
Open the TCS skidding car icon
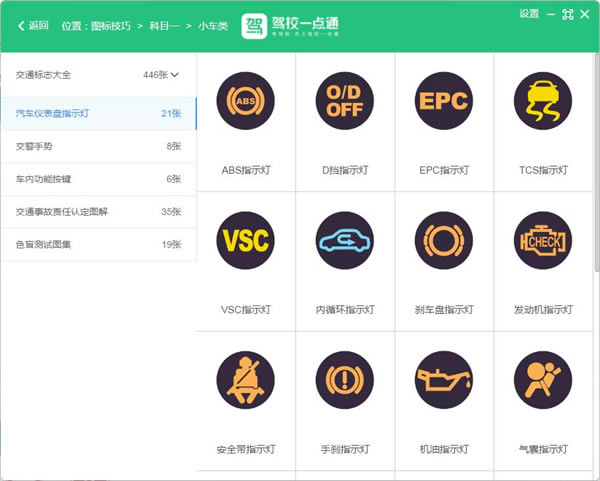(x=543, y=101)
